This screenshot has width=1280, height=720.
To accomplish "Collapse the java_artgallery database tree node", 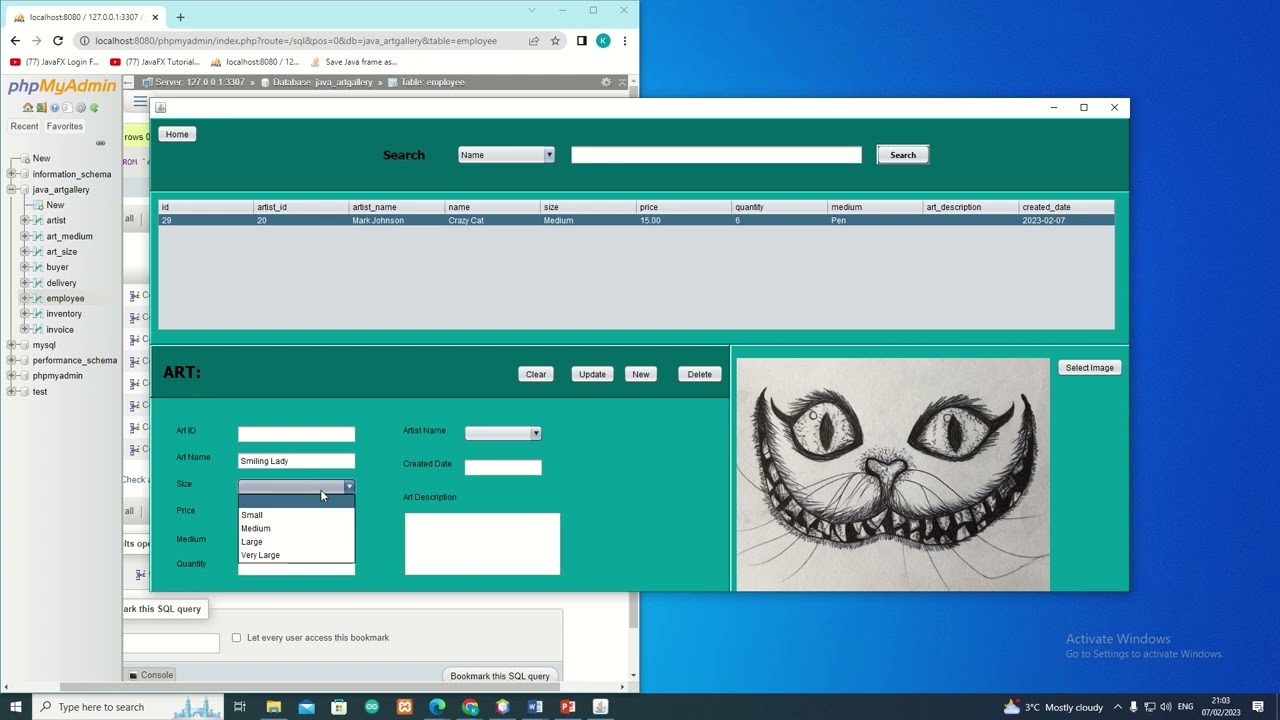I will (x=11, y=189).
